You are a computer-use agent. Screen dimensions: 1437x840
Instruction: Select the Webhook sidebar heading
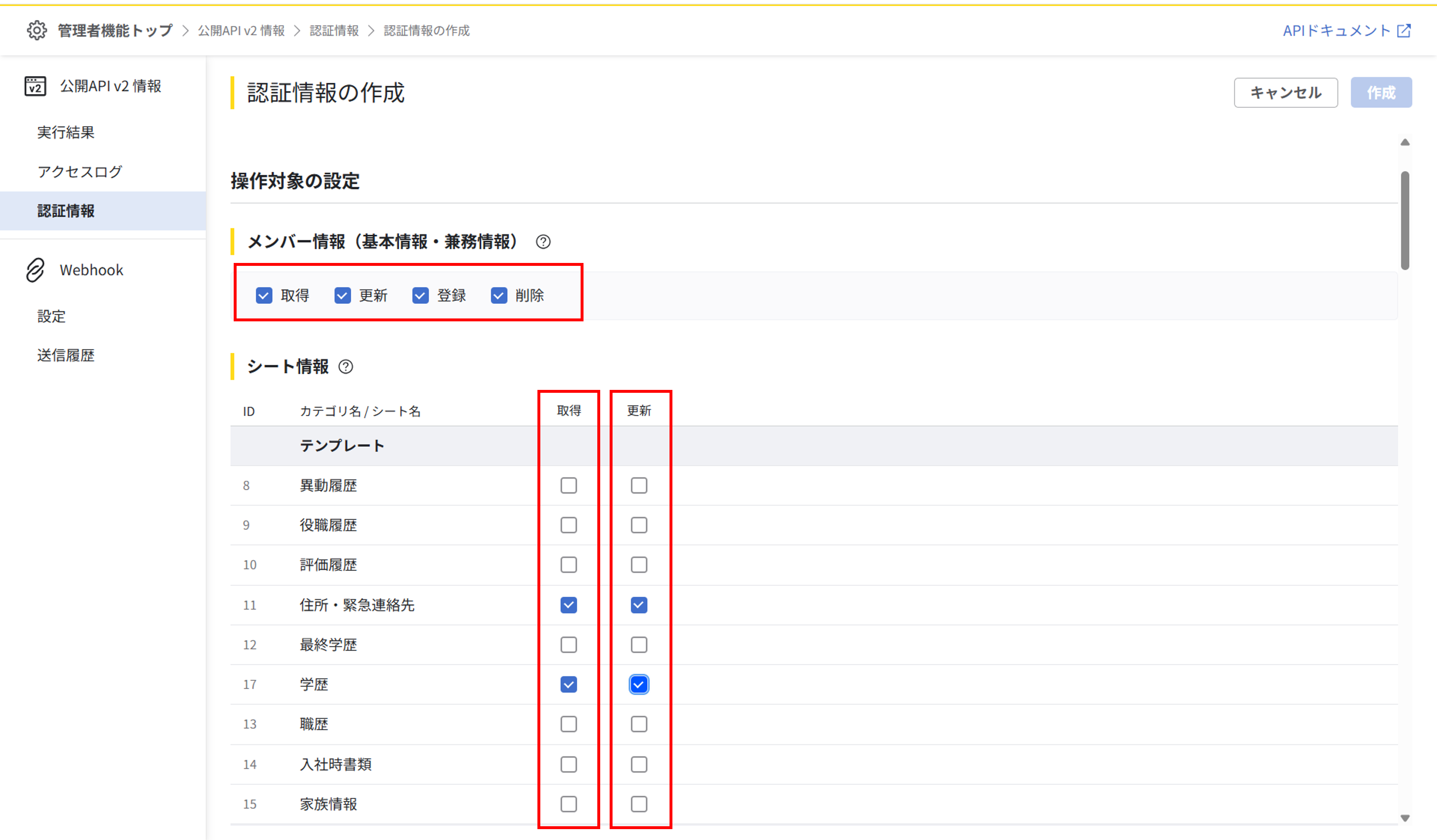91,270
